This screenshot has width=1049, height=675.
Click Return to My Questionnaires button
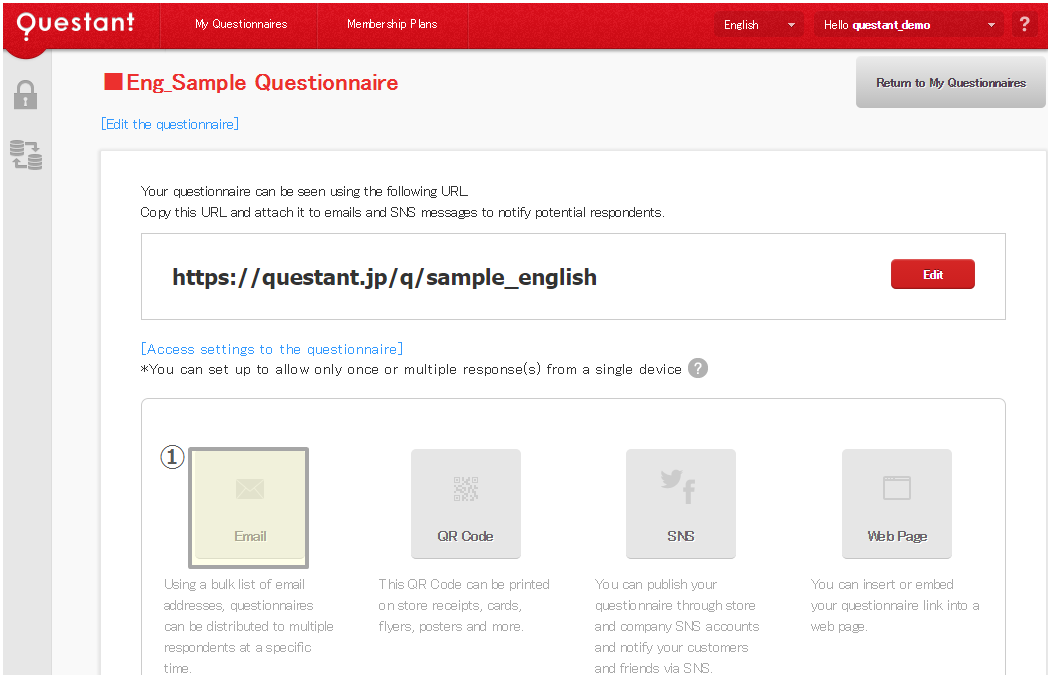click(951, 82)
